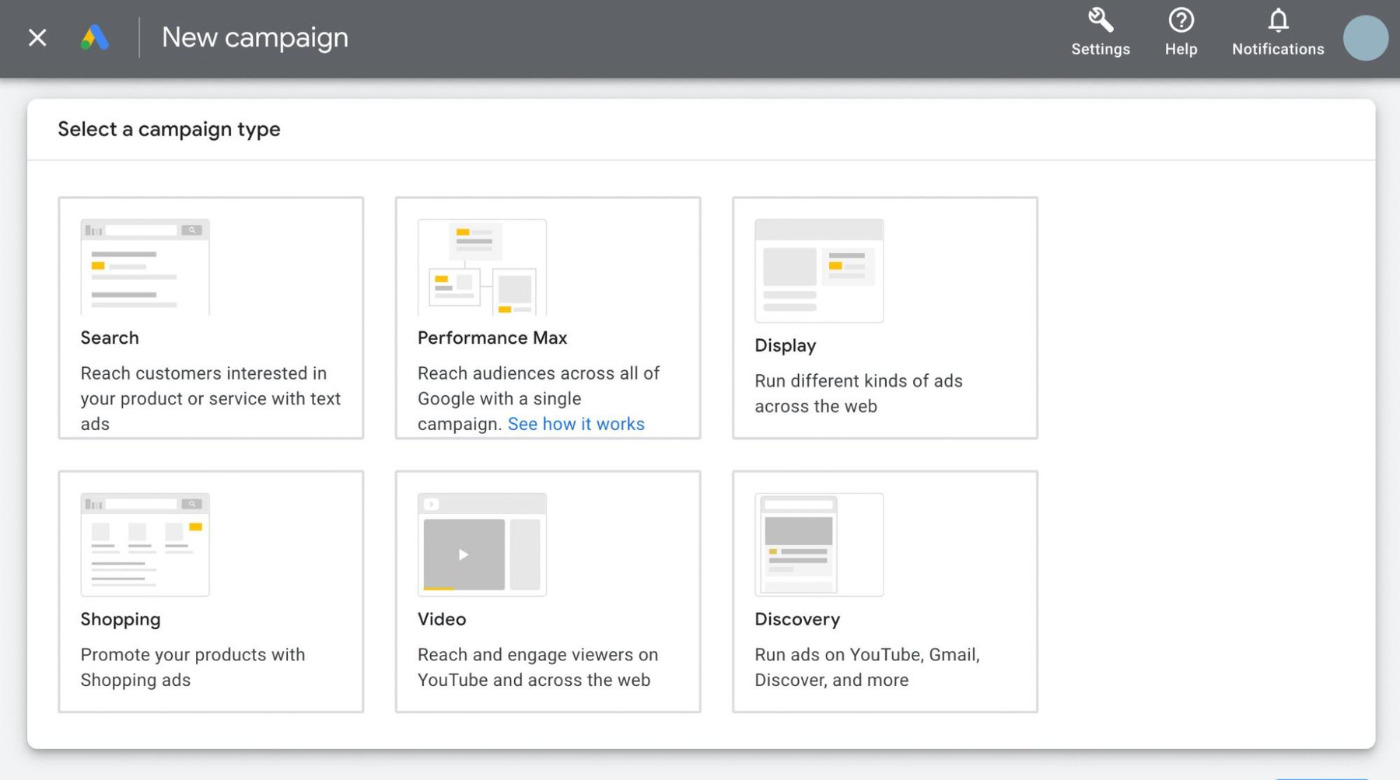Viewport: 1400px width, 780px height.
Task: Click the Settings wrench icon
Action: (1100, 20)
